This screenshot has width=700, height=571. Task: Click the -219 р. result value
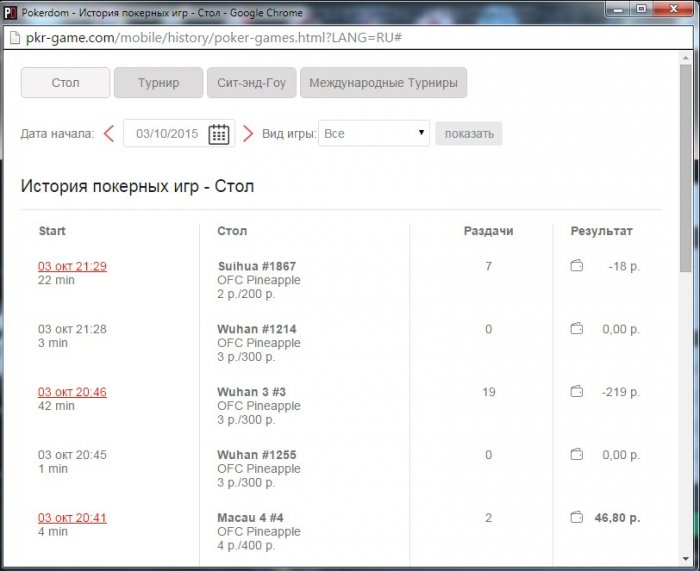[621, 392]
